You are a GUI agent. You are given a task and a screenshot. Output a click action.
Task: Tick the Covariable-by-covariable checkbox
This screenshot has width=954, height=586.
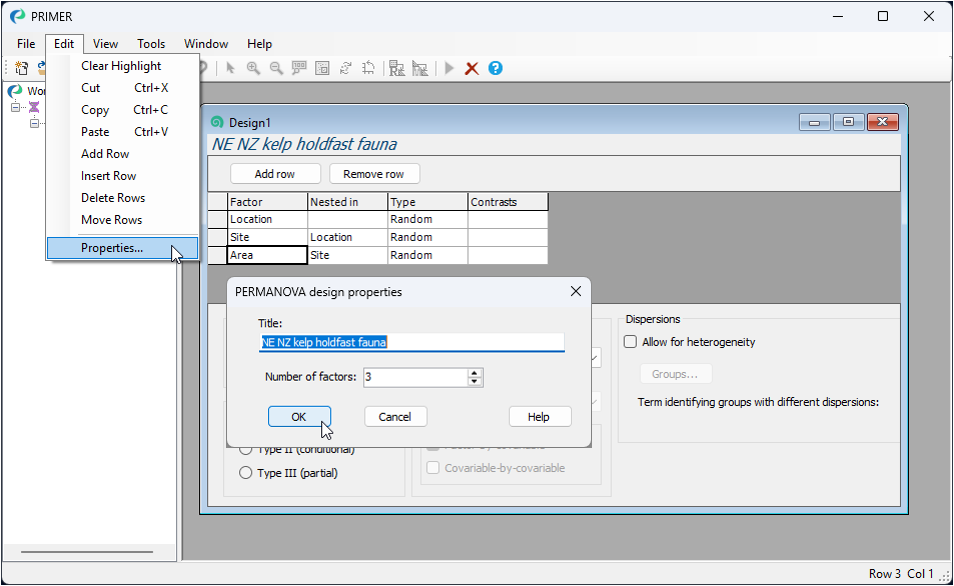coord(434,468)
